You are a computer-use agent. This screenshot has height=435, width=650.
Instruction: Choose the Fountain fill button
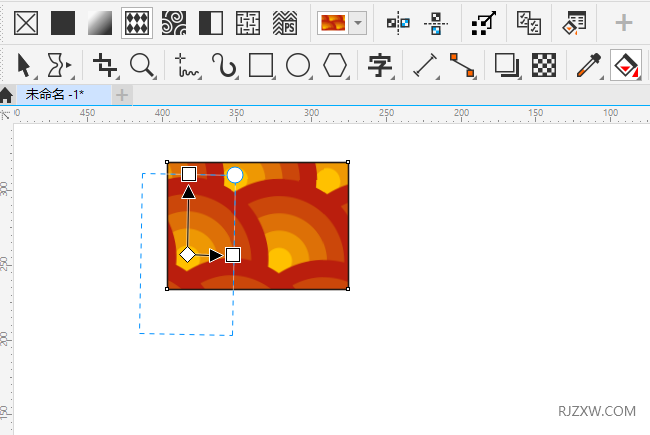click(x=100, y=23)
